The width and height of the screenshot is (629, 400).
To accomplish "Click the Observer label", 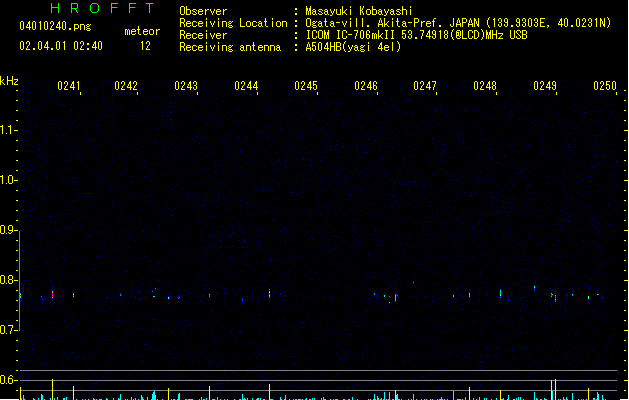I will 203,11.
